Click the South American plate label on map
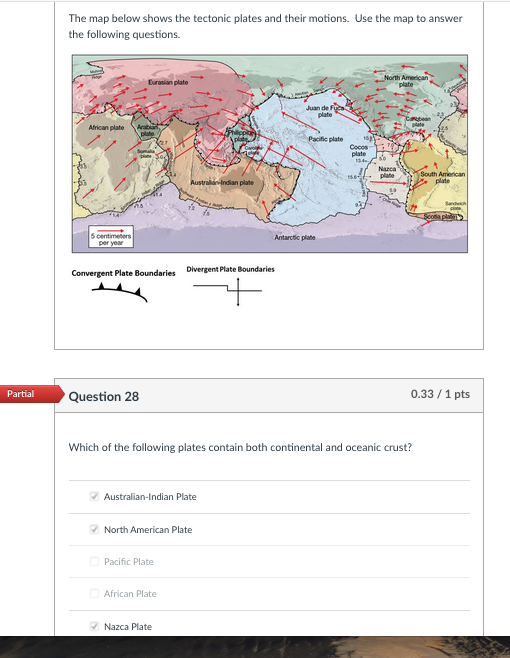The width and height of the screenshot is (510, 658). pyautogui.click(x=443, y=177)
